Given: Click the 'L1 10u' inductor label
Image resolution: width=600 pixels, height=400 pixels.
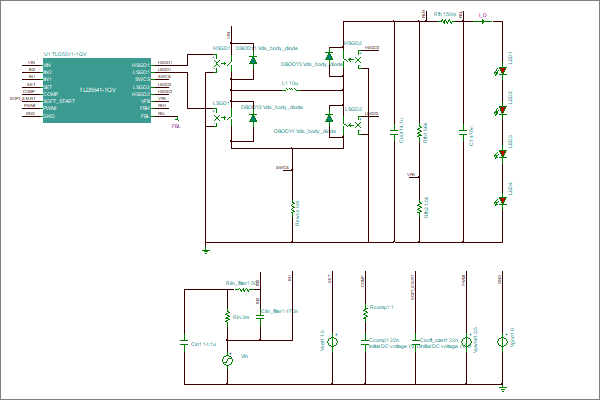Looking at the screenshot, I should coord(290,83).
